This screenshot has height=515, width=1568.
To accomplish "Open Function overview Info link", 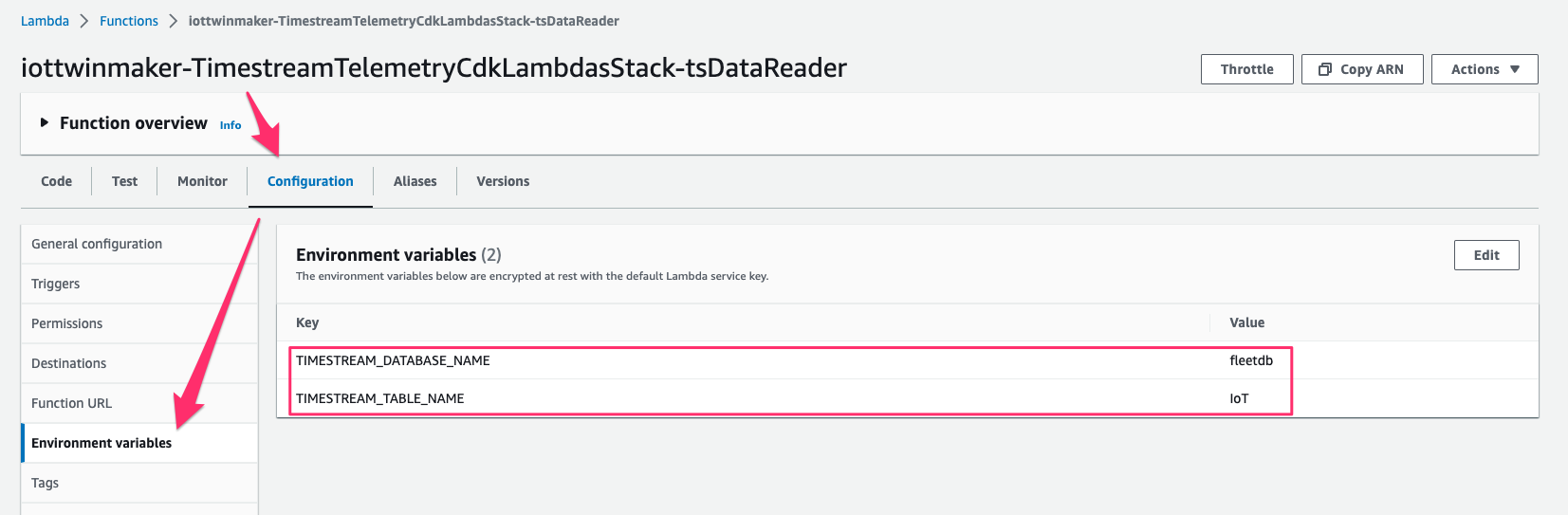I will [231, 125].
